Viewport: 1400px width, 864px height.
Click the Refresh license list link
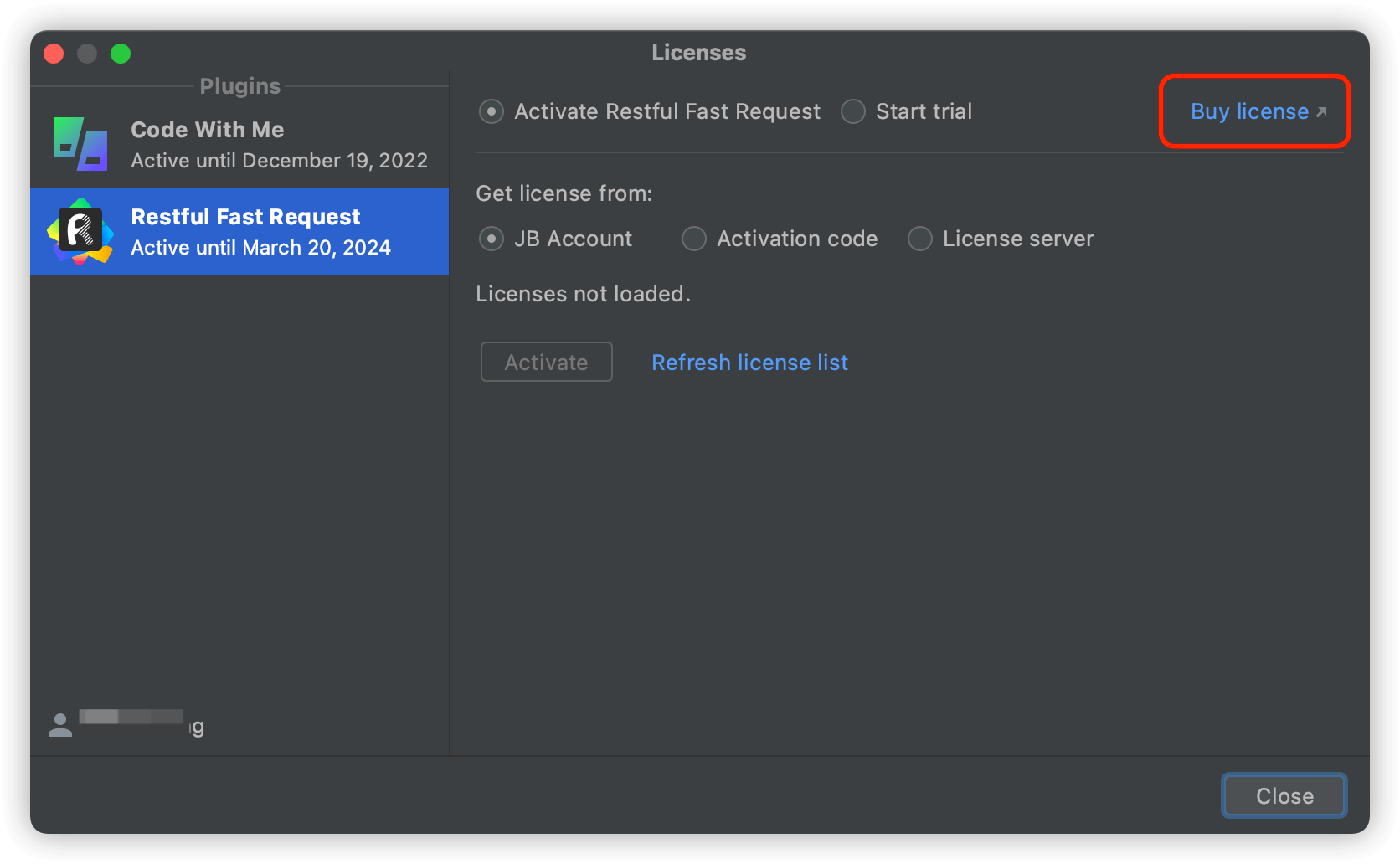pyautogui.click(x=749, y=363)
